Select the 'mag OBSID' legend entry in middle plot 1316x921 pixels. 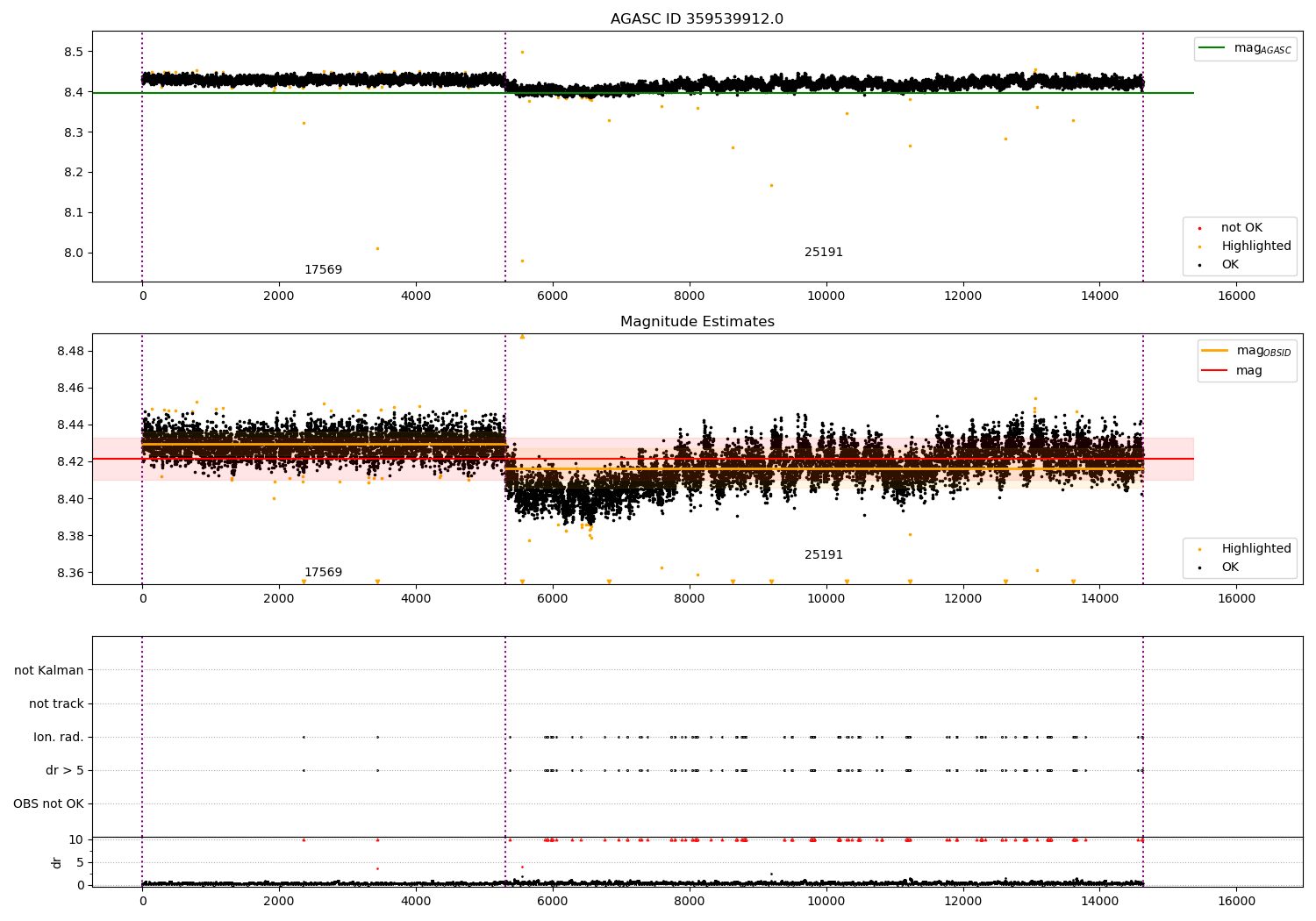1247,351
